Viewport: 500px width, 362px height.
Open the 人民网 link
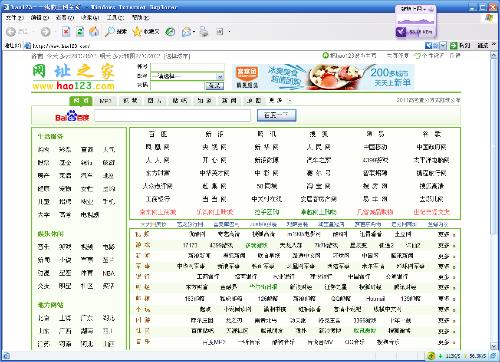click(x=319, y=147)
